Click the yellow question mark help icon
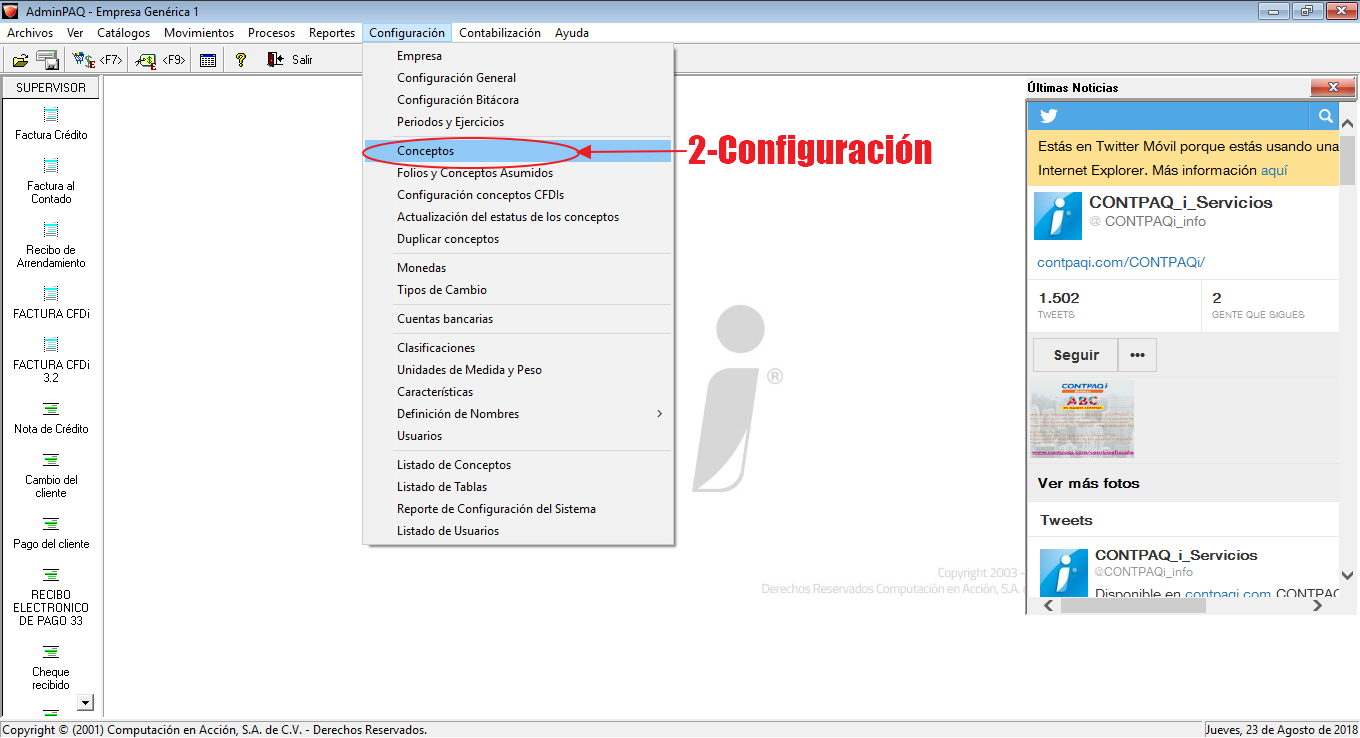 240,60
